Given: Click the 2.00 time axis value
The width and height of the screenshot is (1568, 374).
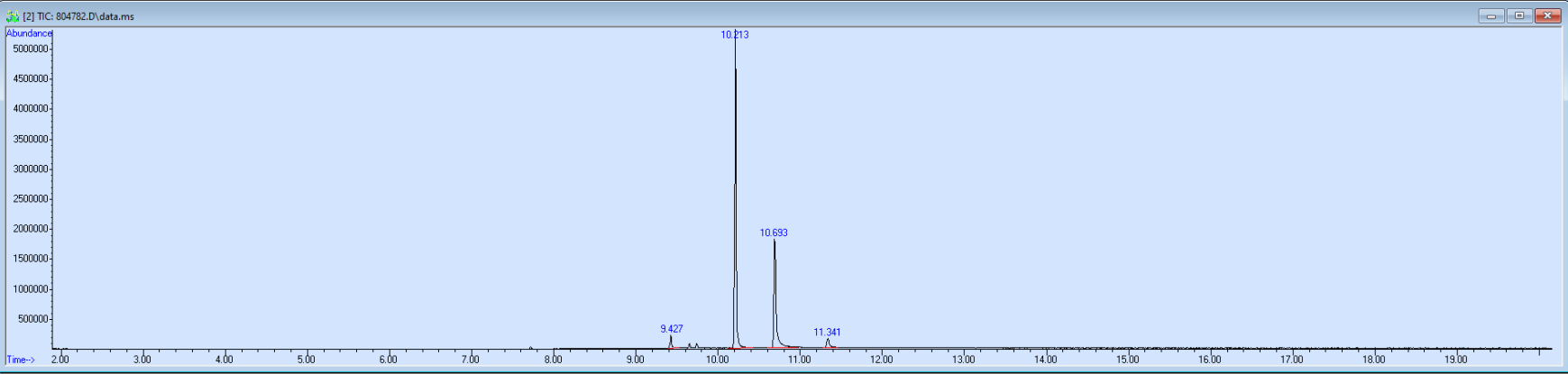Looking at the screenshot, I should (60, 360).
